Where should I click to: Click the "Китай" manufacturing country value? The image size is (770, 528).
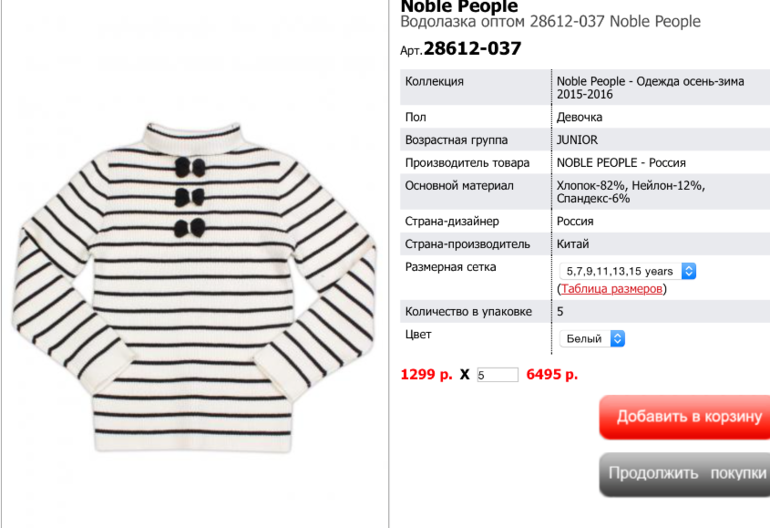[573, 244]
